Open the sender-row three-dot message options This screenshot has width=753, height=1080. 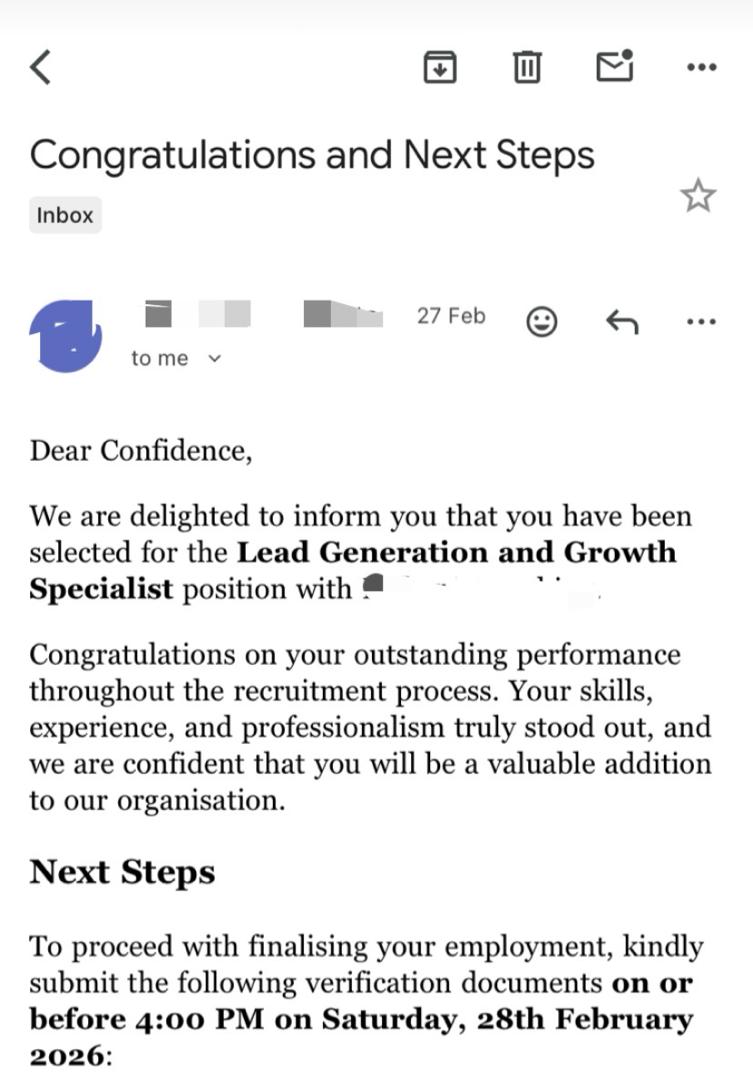[702, 322]
